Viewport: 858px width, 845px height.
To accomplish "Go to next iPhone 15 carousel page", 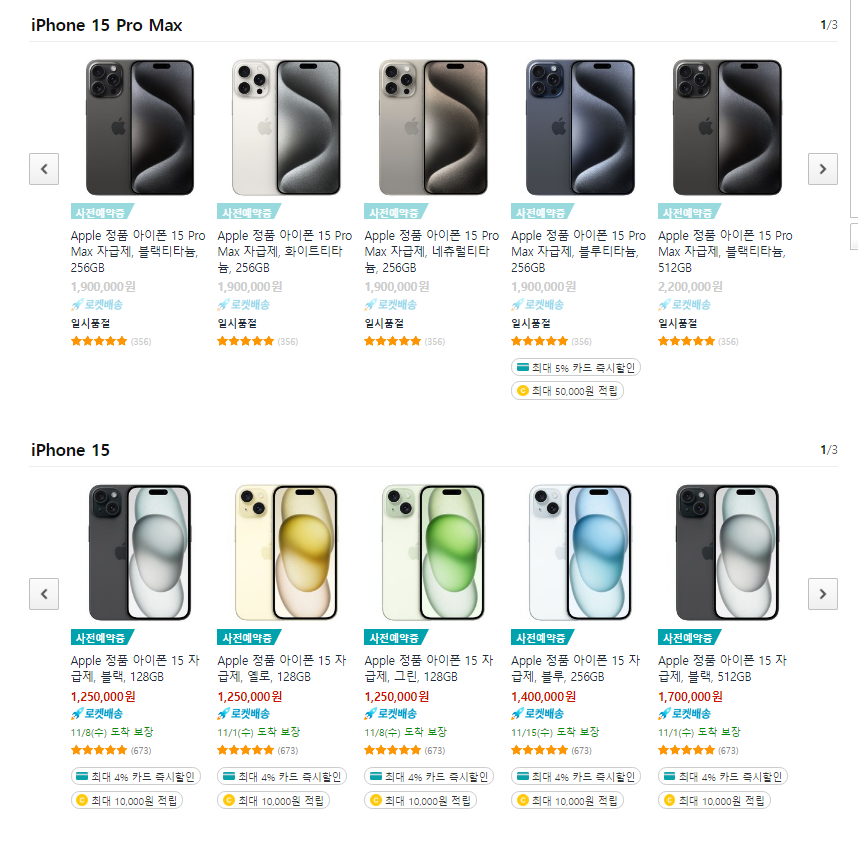I will click(822, 594).
